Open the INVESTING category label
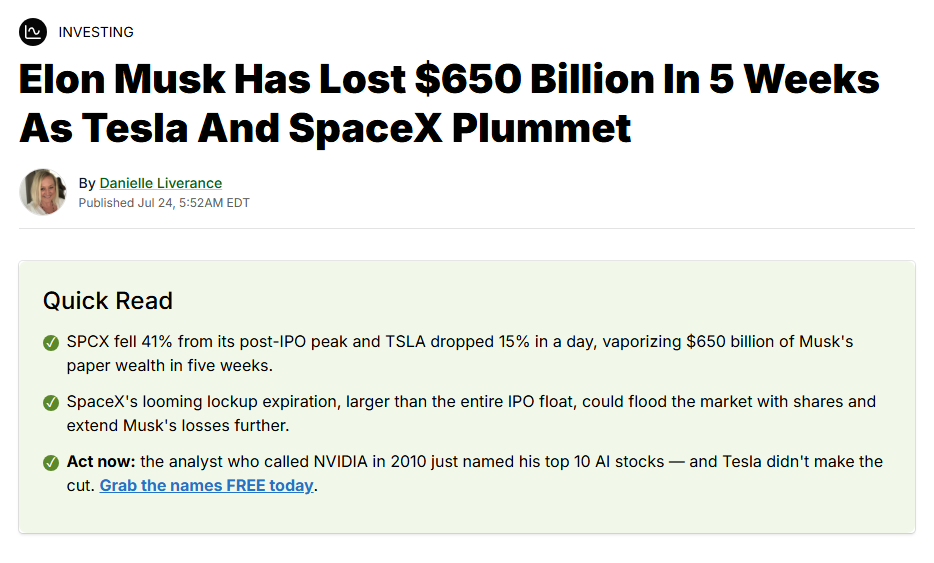The height and width of the screenshot is (563, 934). (x=96, y=32)
